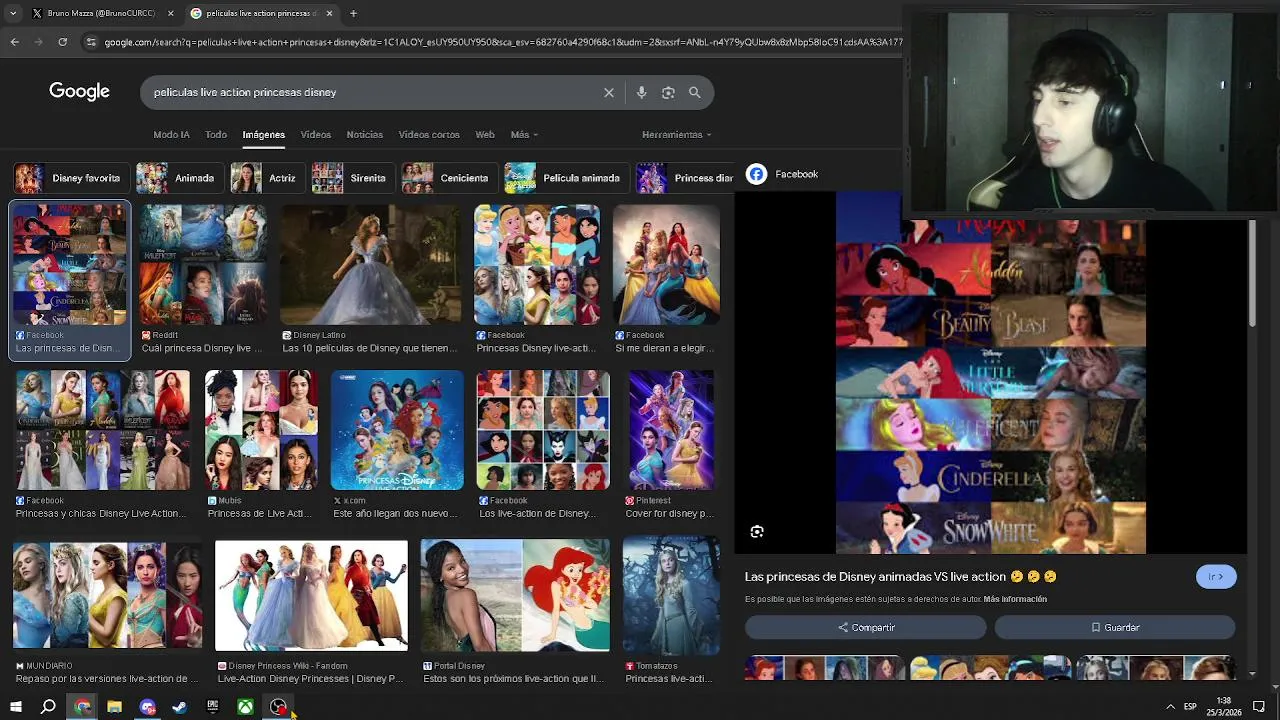Open File Explorer from the taskbar

[x=114, y=707]
